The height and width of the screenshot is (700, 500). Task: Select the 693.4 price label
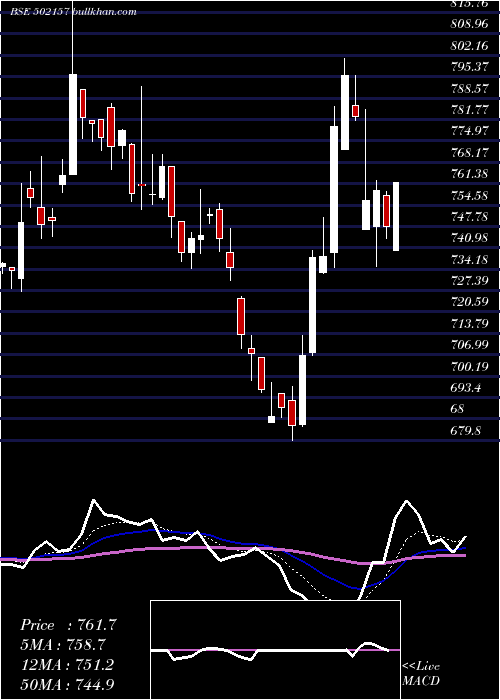tap(466, 388)
